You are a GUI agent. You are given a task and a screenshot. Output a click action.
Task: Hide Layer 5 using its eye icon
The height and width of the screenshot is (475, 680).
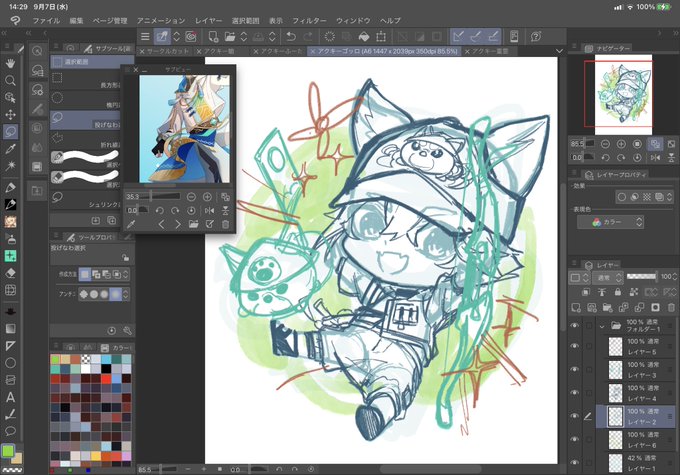[x=575, y=346]
